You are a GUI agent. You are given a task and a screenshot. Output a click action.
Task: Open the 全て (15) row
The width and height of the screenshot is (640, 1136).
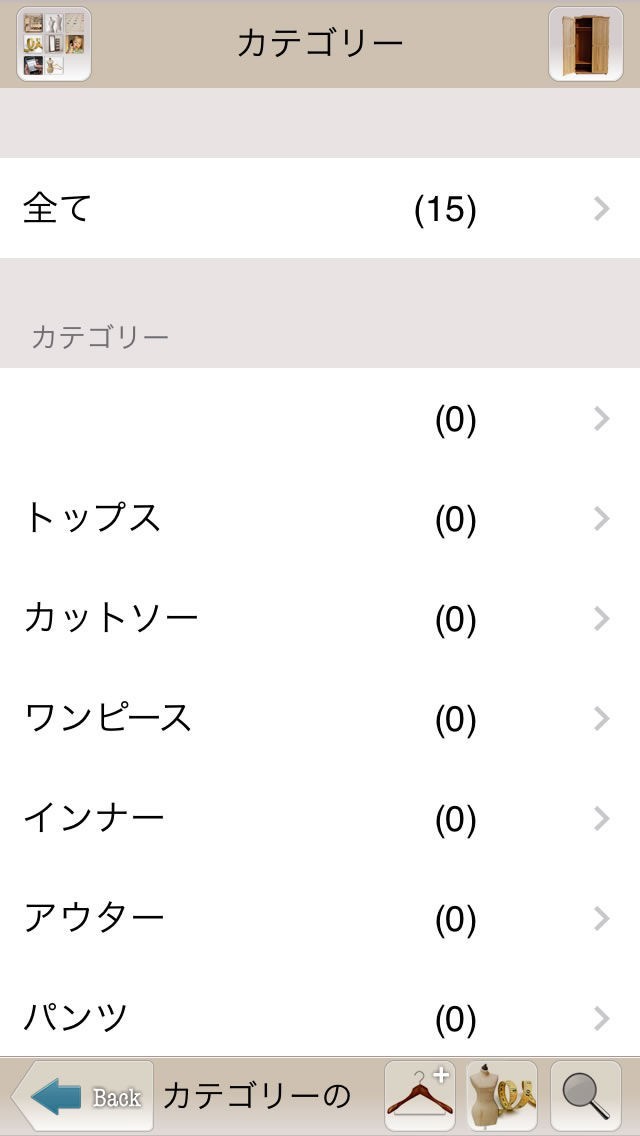tap(320, 208)
